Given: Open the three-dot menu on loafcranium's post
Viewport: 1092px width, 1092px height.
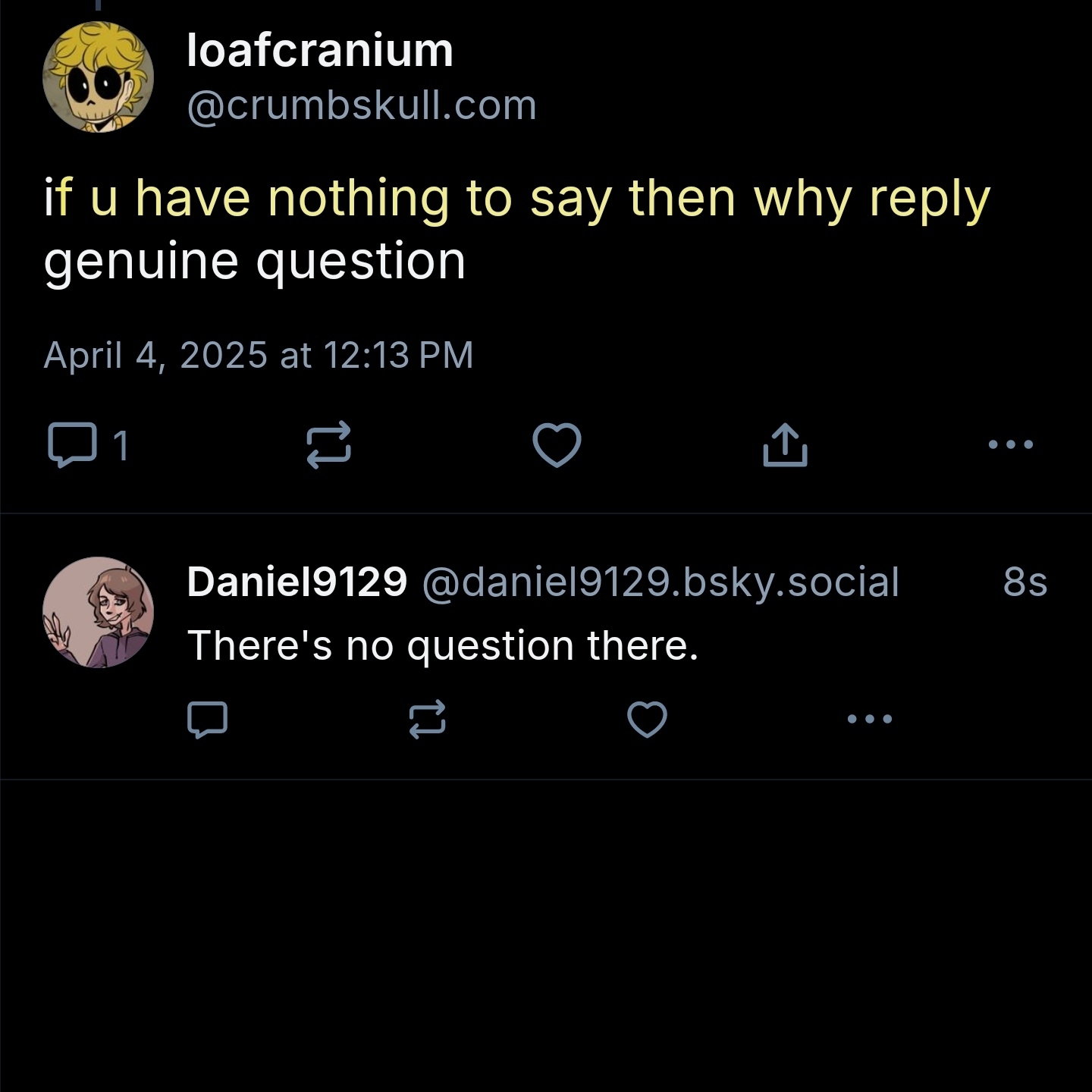Looking at the screenshot, I should coord(1011,444).
